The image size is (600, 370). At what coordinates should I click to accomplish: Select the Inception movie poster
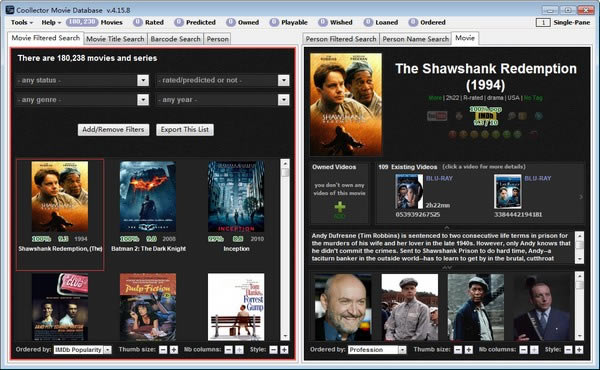click(236, 196)
